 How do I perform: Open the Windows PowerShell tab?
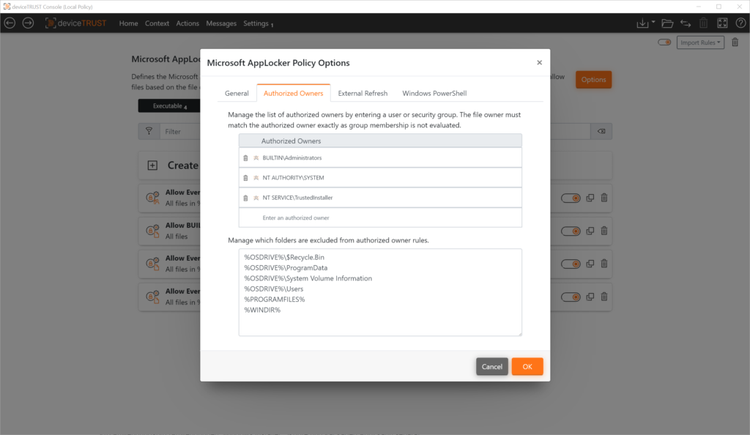click(434, 93)
